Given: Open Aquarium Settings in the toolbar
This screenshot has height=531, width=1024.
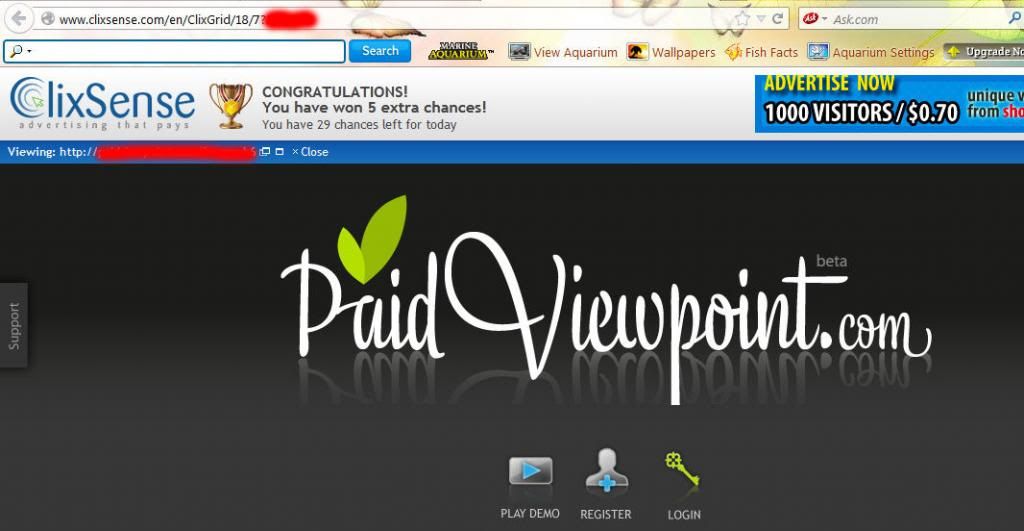Looking at the screenshot, I should point(871,52).
